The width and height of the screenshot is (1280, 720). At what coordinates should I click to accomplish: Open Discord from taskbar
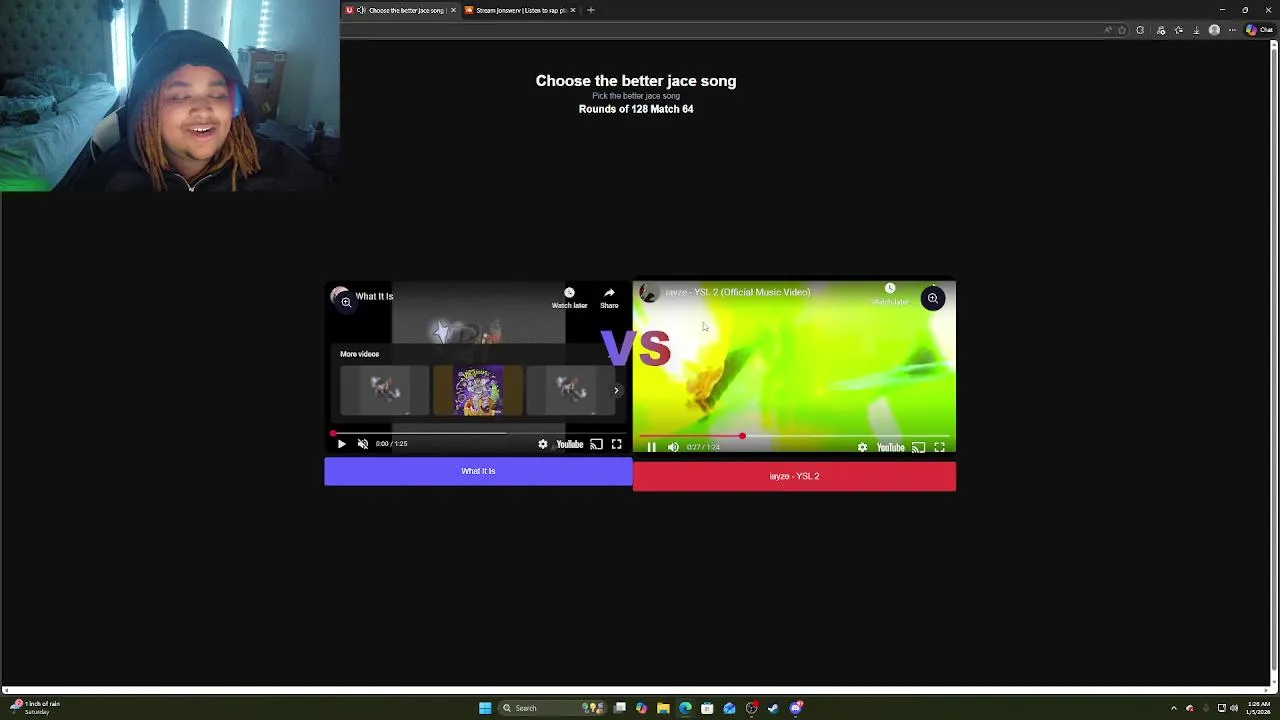click(x=796, y=708)
